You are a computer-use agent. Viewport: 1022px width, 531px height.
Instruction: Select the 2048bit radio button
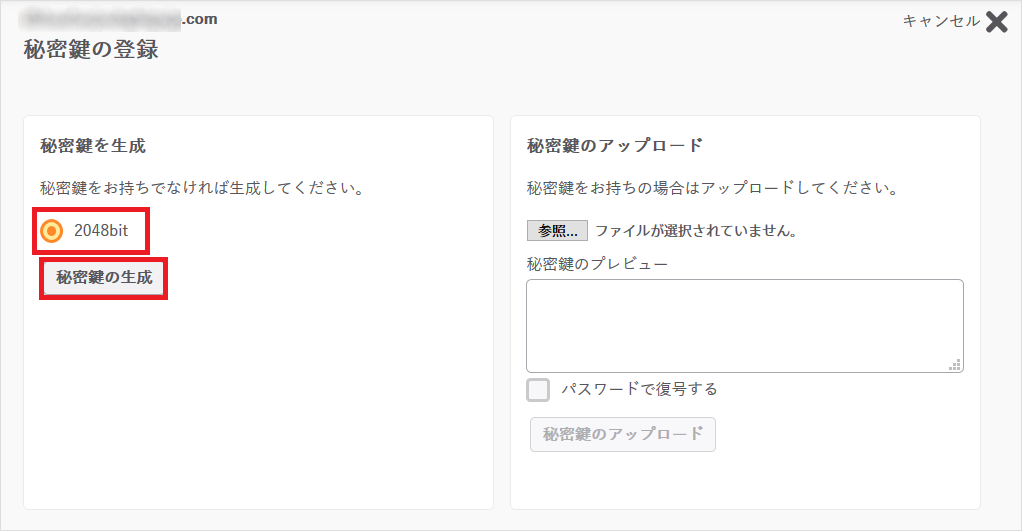tap(52, 231)
